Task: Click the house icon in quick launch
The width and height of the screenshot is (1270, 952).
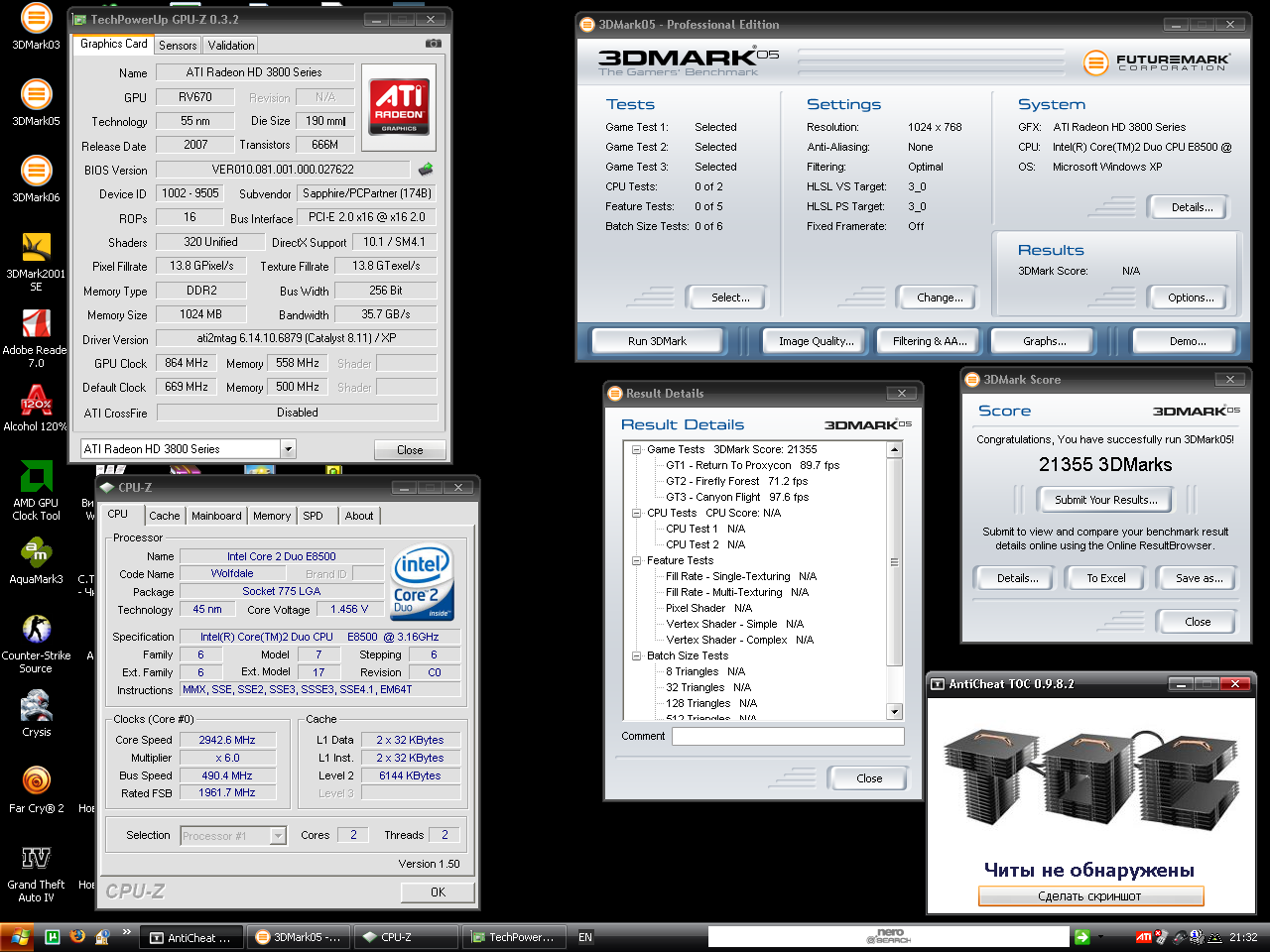Action: (101, 936)
